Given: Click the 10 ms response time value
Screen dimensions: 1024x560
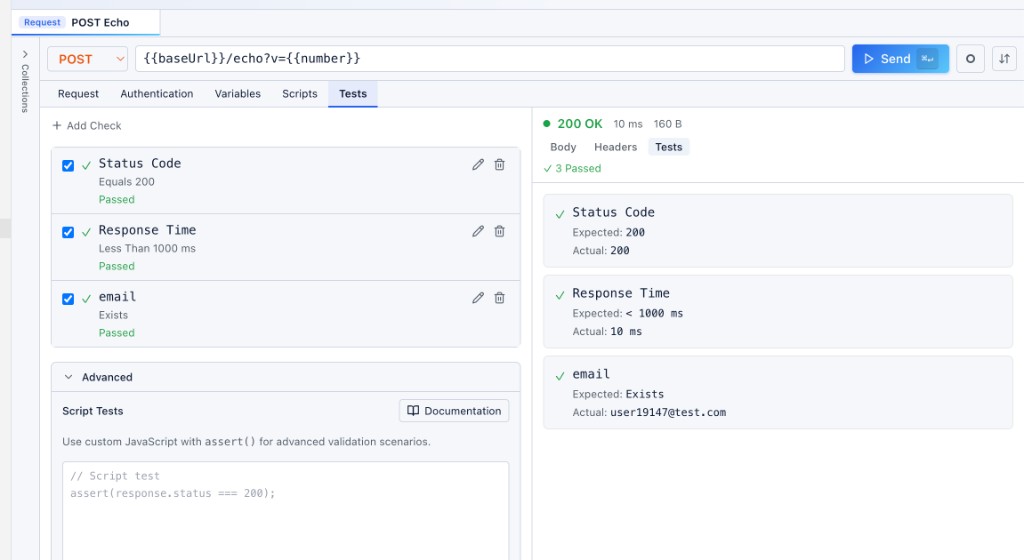Looking at the screenshot, I should pyautogui.click(x=628, y=124).
